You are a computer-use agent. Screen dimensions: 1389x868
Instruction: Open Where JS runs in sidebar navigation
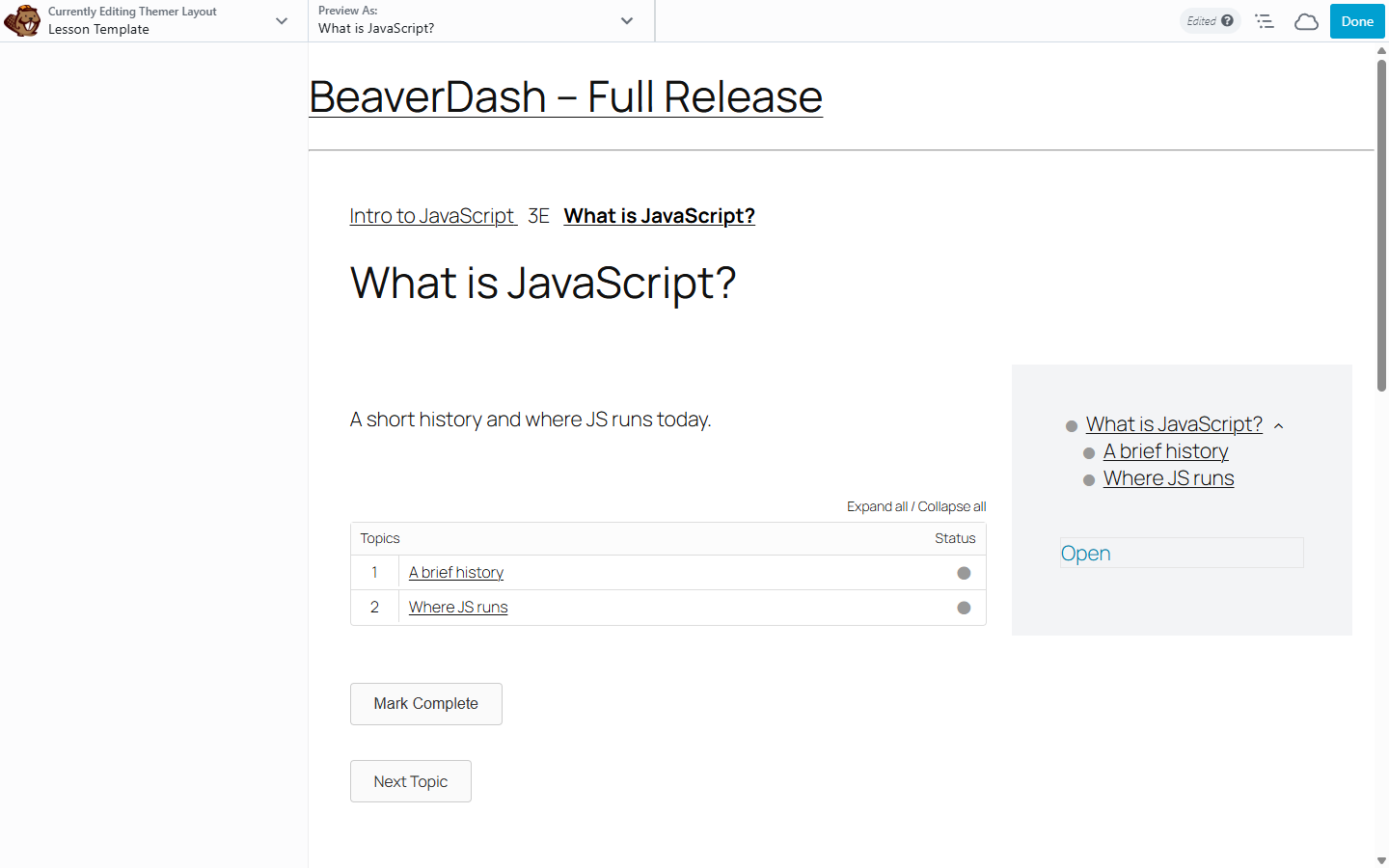point(1169,477)
